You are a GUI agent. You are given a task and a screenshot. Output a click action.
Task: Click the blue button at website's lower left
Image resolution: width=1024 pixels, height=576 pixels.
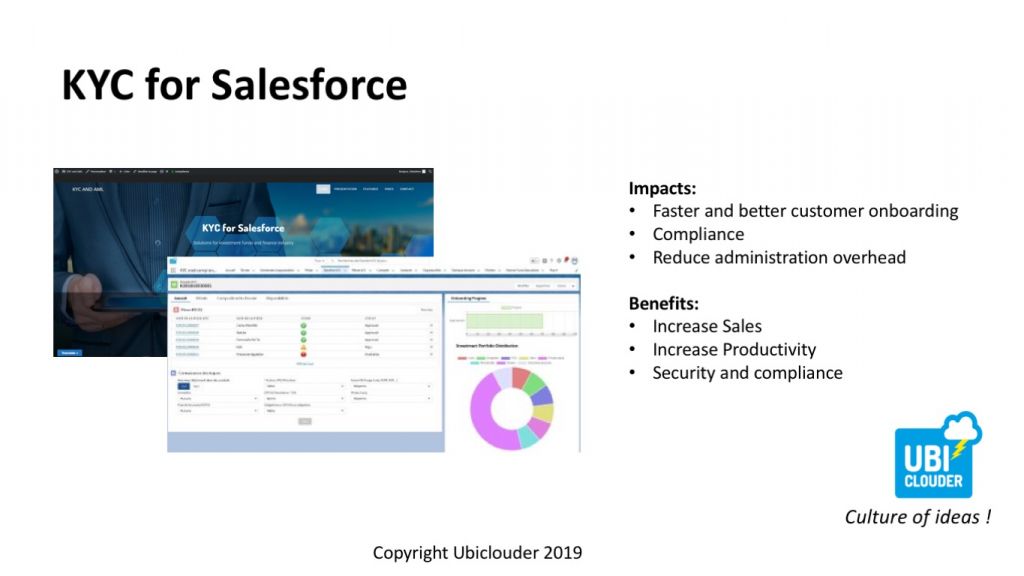click(69, 353)
